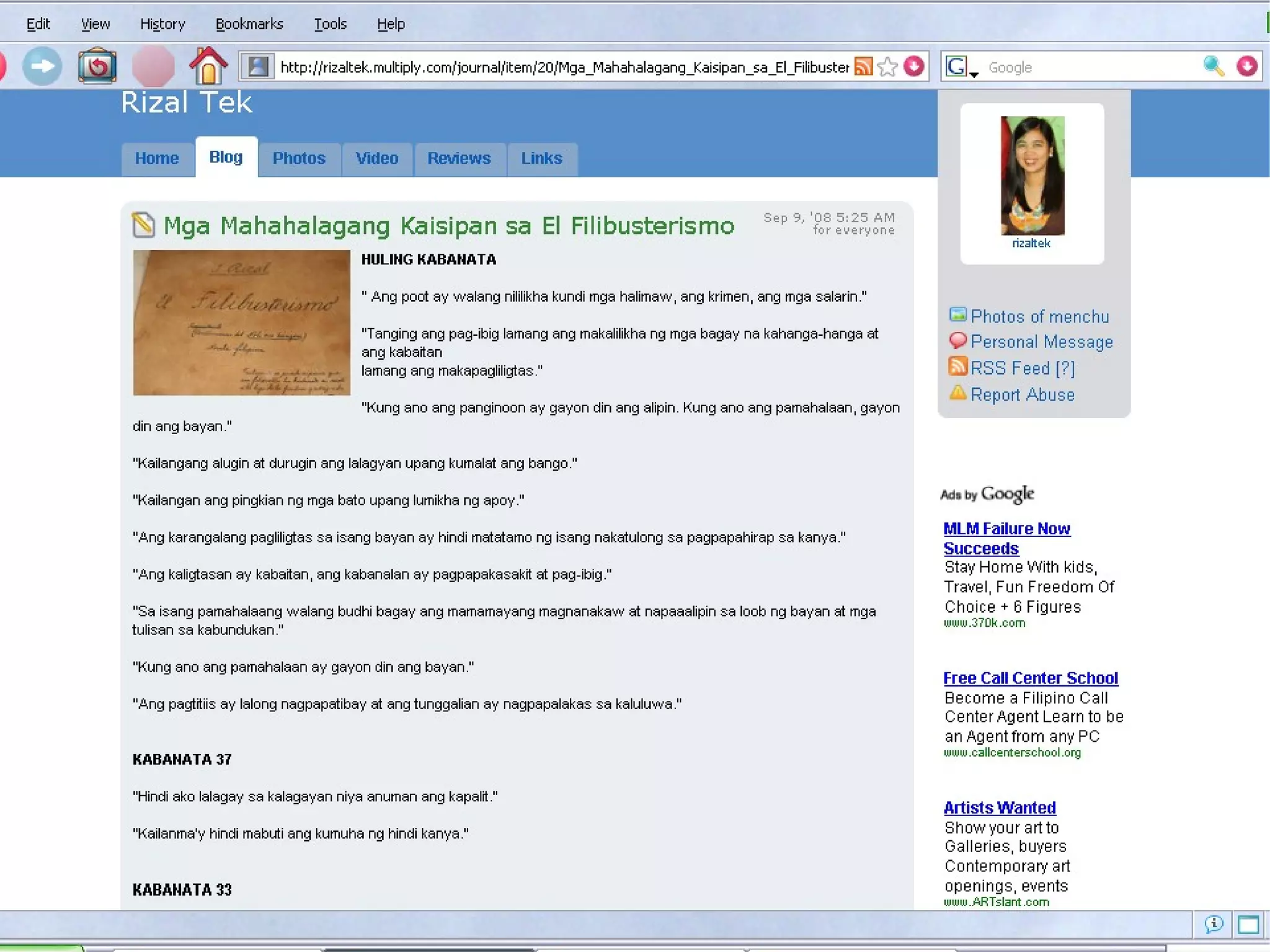Click the forward navigation arrow button
This screenshot has height=952, width=1270.
42,66
